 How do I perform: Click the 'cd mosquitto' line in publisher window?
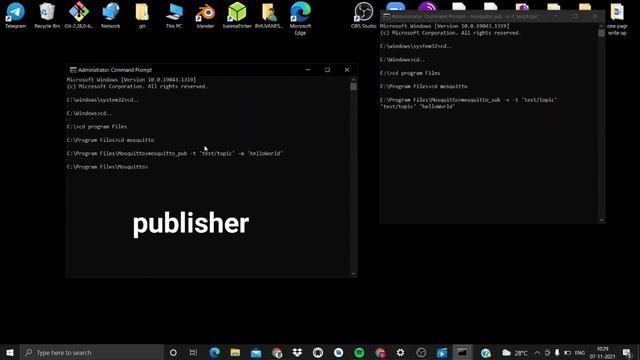coord(111,140)
